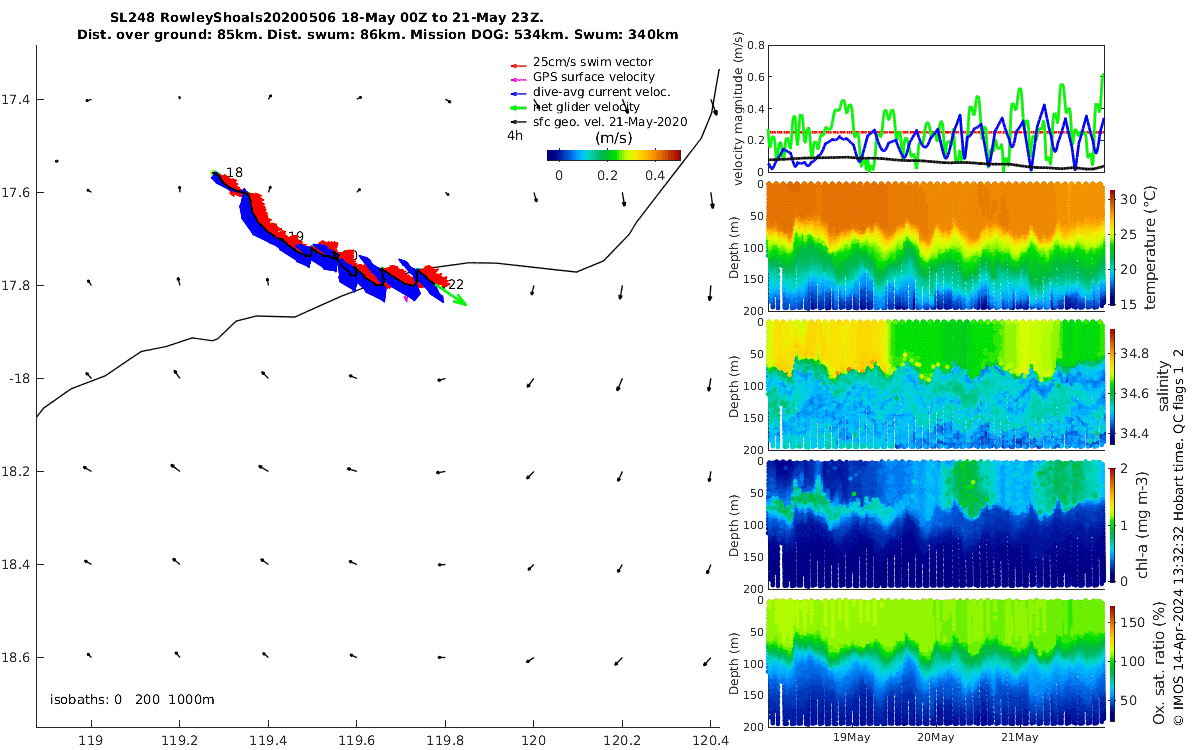Click the '17.4' latitude tick on the map
Viewport: 1200px width, 750px height.
point(15,100)
